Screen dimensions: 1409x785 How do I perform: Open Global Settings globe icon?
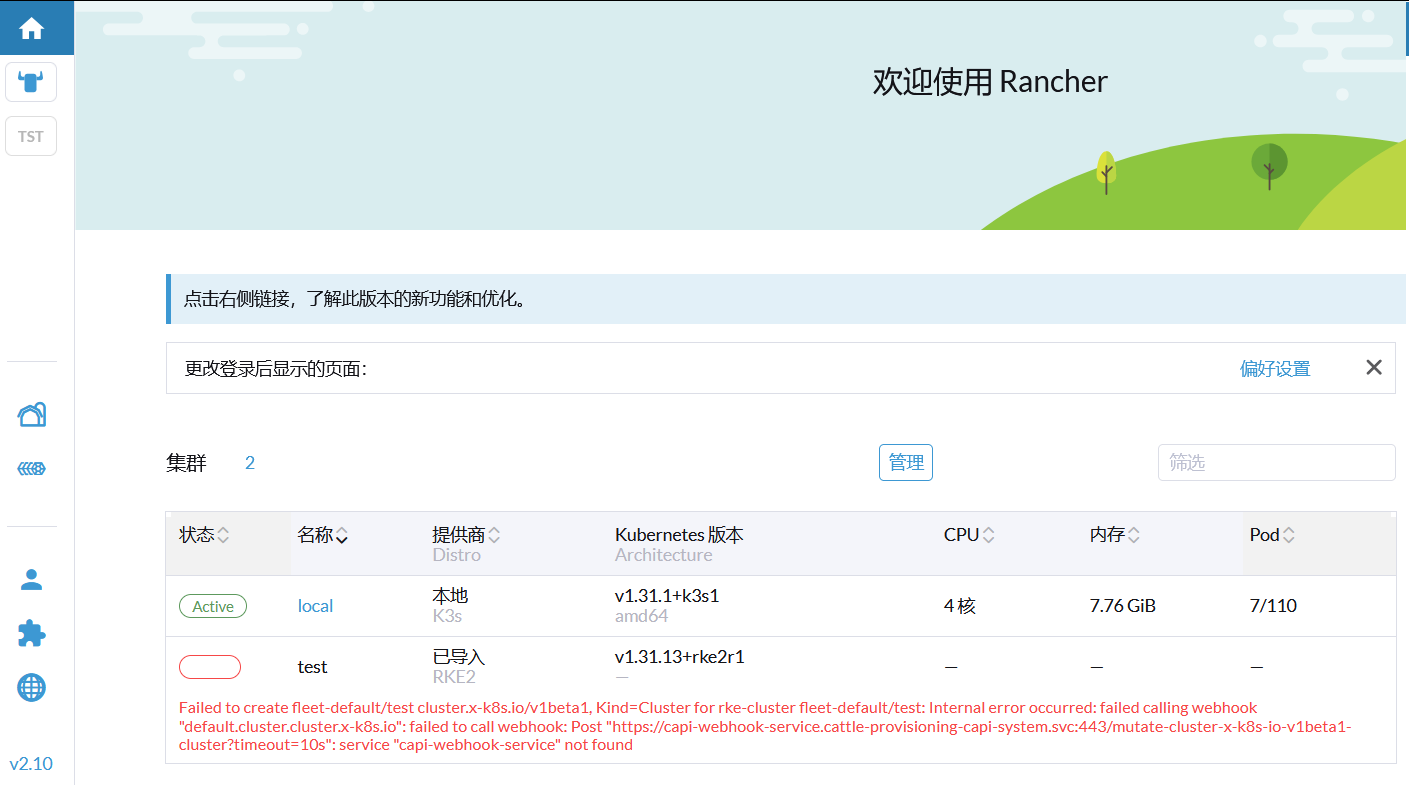pos(32,687)
